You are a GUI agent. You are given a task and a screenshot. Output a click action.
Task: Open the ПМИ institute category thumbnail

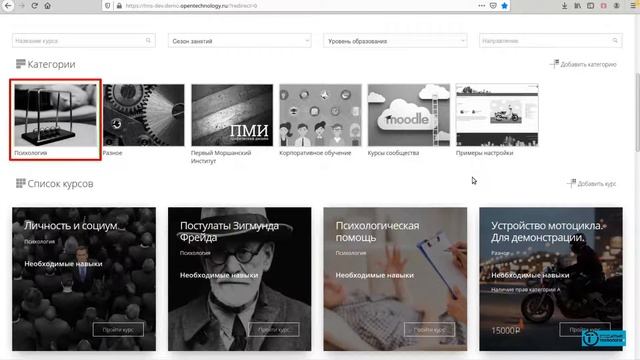(x=232, y=115)
